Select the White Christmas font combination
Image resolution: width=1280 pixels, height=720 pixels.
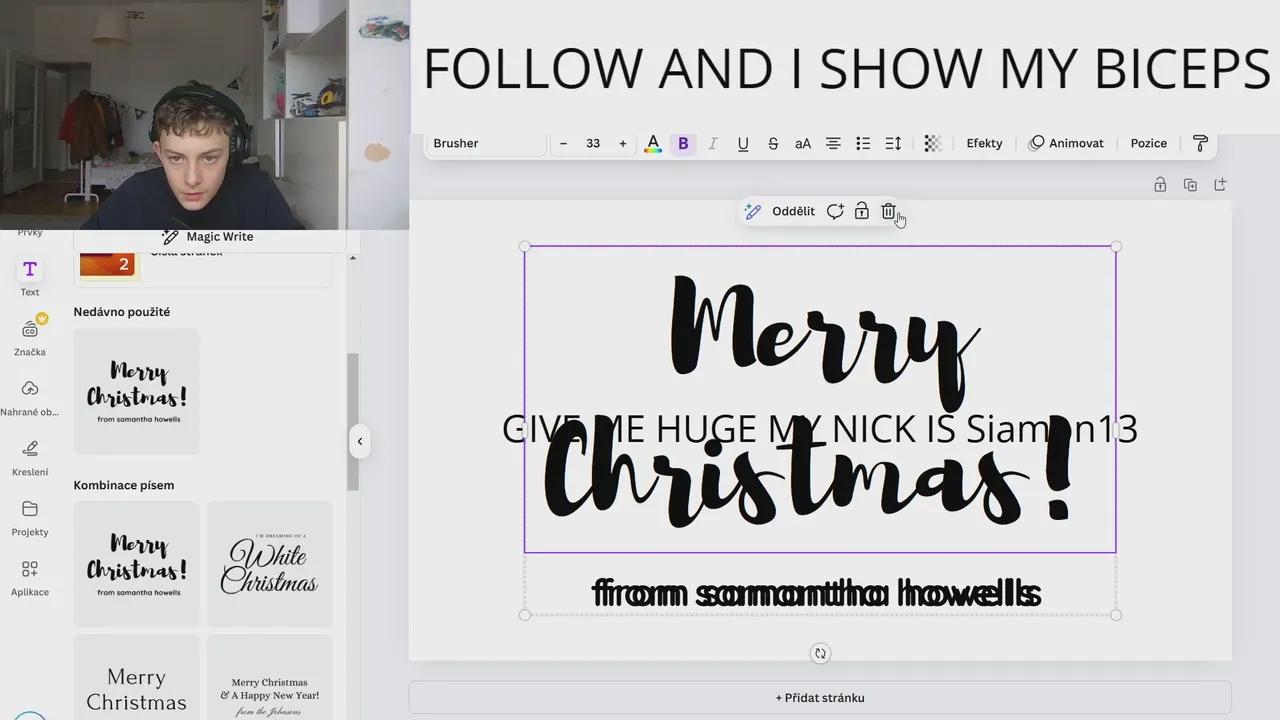(x=269, y=564)
